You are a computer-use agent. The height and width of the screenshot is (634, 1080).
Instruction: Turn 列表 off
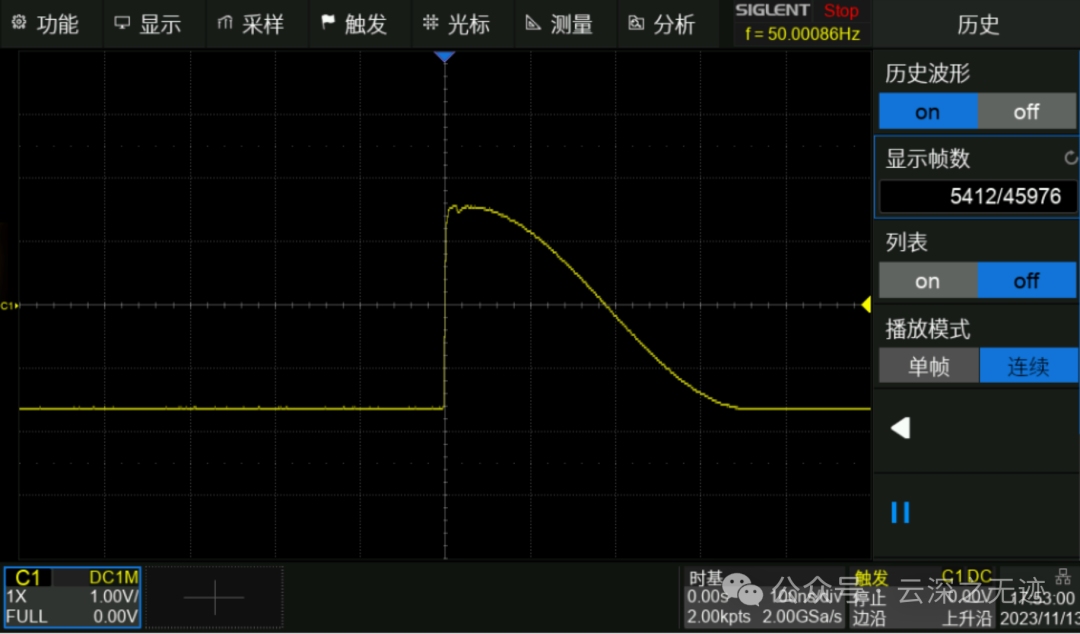pos(1026,281)
